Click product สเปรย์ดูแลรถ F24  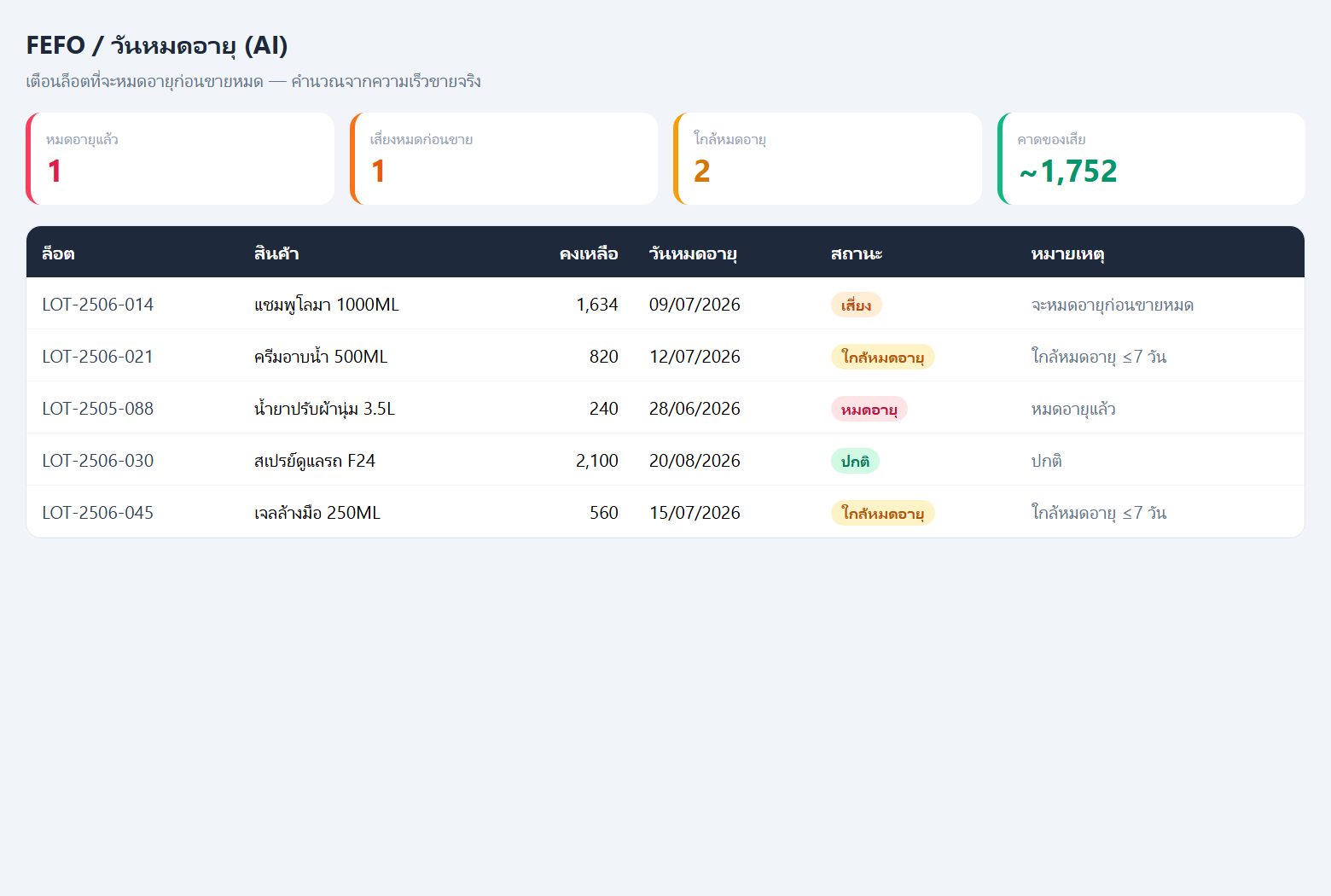[x=315, y=461]
